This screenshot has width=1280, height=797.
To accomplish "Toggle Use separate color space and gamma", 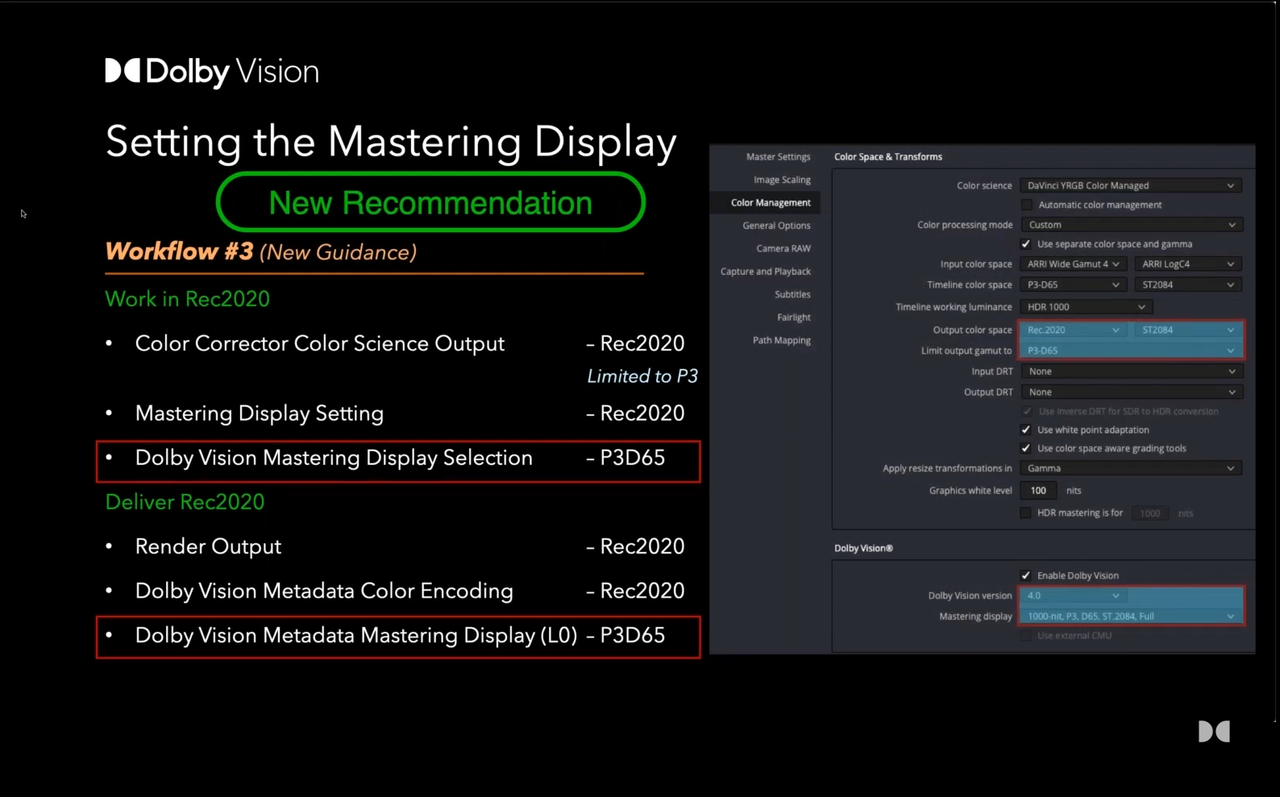I will [x=1026, y=244].
